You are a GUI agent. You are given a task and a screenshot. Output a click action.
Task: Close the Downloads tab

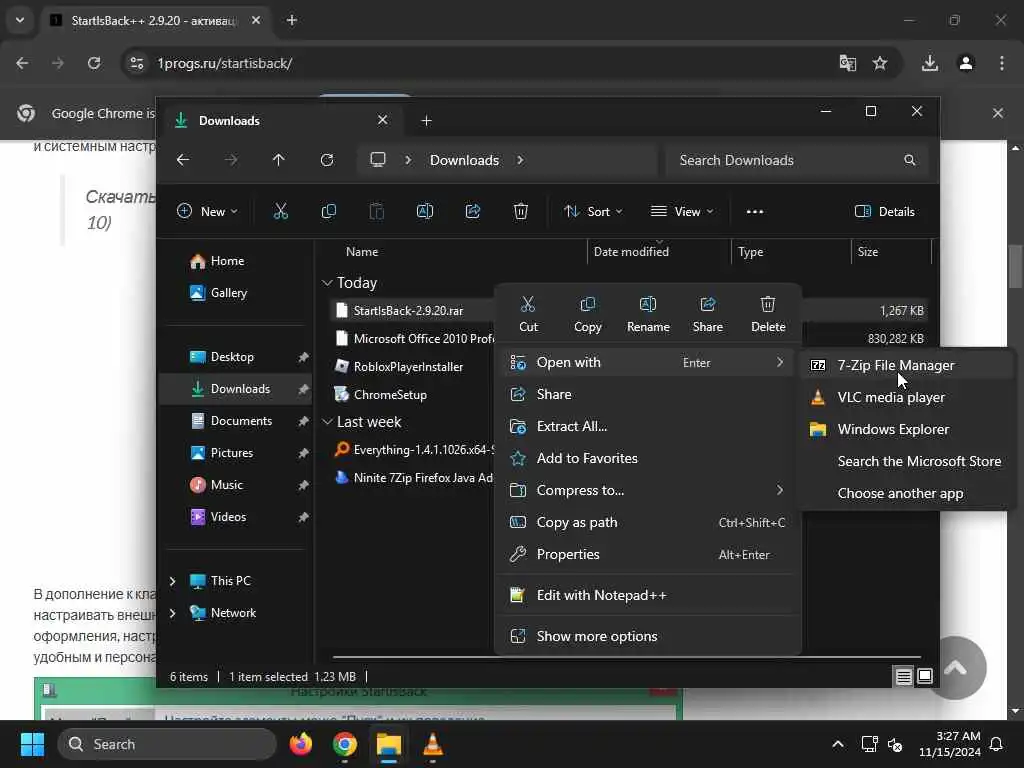tap(383, 120)
